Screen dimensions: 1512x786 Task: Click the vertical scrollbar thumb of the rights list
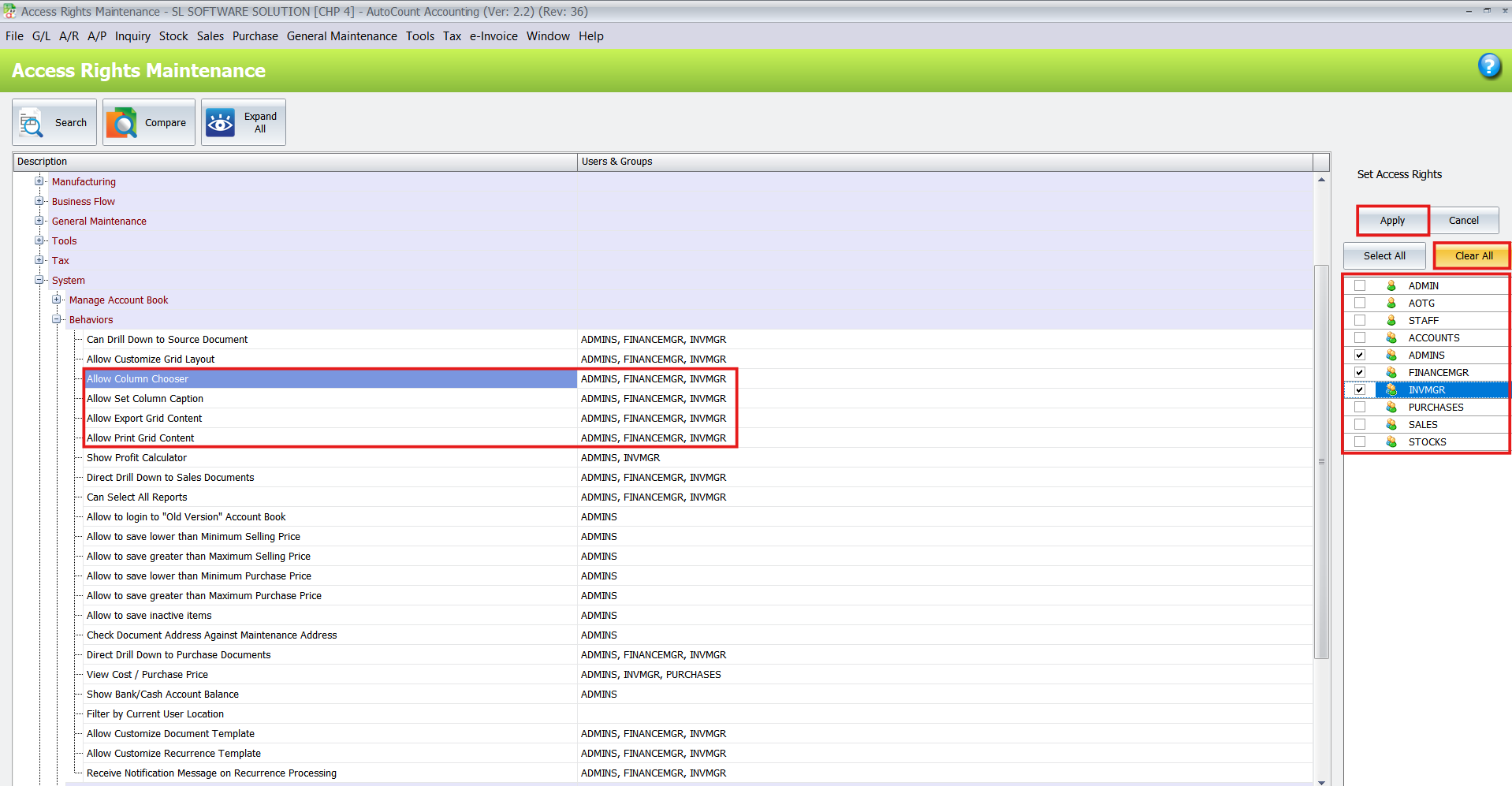click(1321, 462)
